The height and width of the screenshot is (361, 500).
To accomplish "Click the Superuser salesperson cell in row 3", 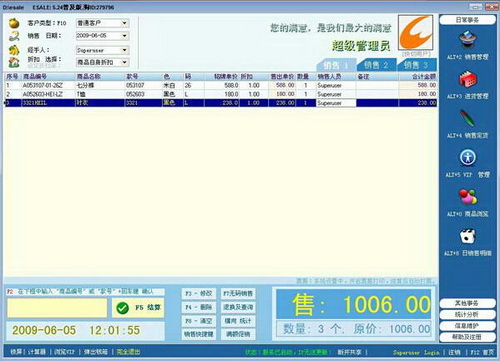I will 336,103.
